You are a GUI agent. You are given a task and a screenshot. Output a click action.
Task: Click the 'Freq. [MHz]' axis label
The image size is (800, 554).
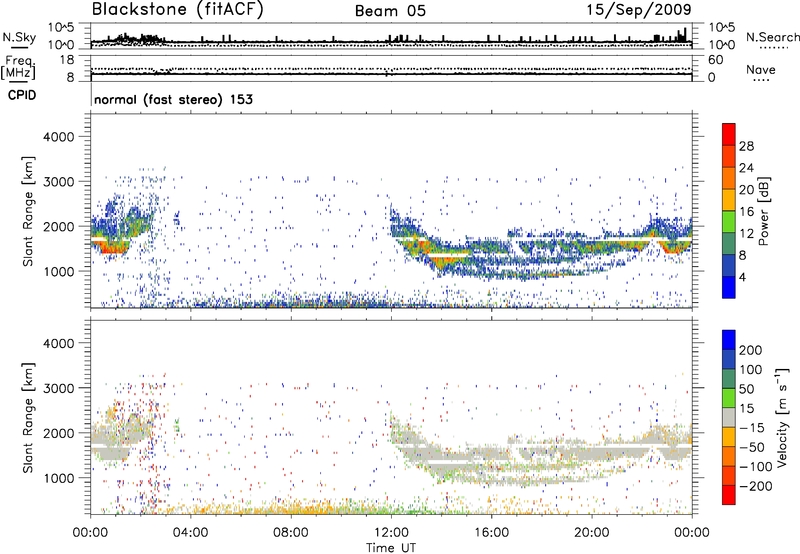coord(18,67)
